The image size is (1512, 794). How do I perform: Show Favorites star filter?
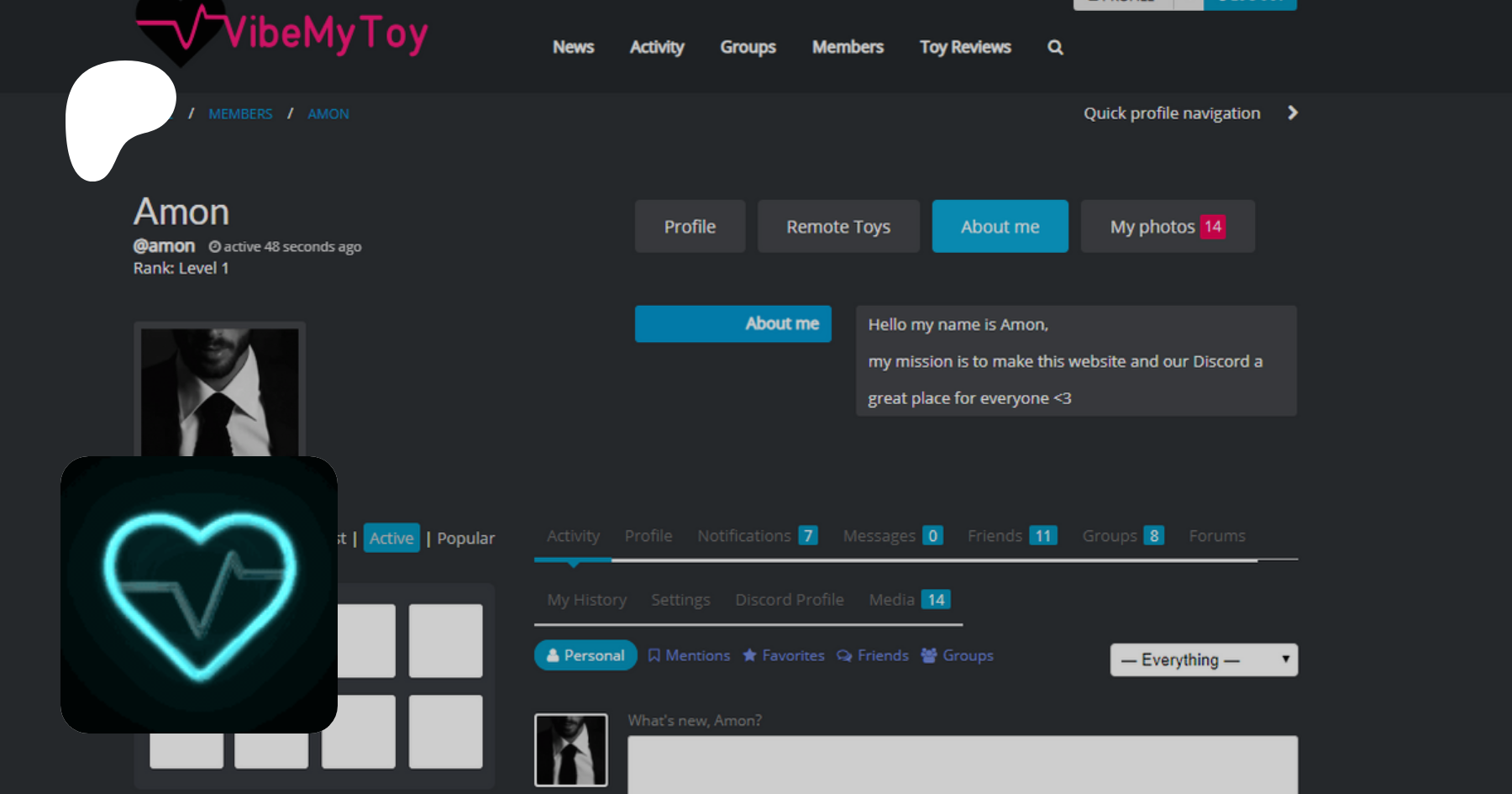pyautogui.click(x=784, y=655)
